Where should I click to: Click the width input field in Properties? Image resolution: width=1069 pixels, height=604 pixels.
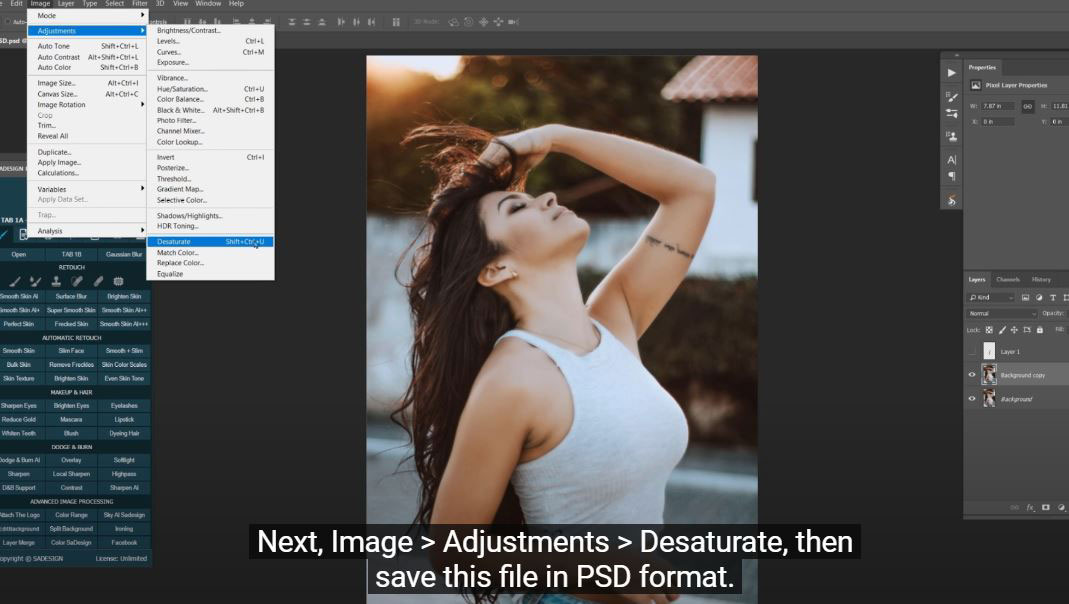pyautogui.click(x=998, y=106)
